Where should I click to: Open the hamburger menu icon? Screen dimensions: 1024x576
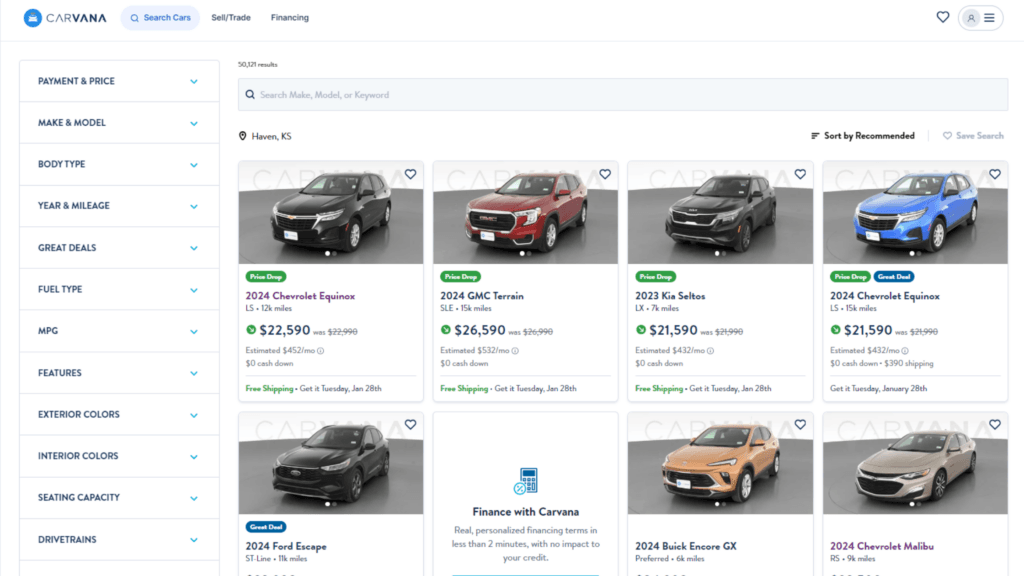pos(989,18)
